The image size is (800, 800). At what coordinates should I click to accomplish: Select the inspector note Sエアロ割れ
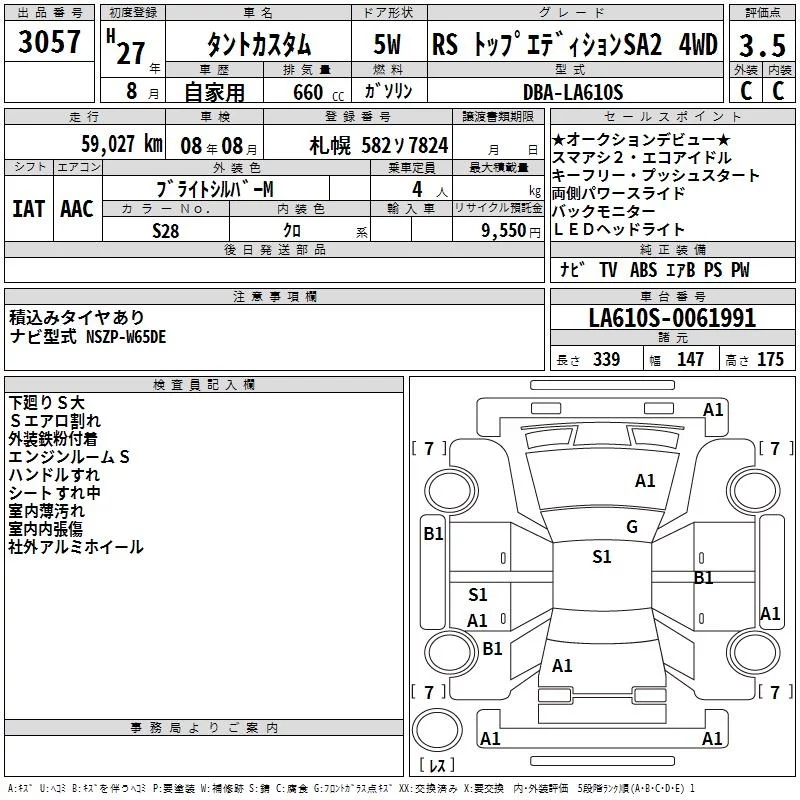coord(55,420)
